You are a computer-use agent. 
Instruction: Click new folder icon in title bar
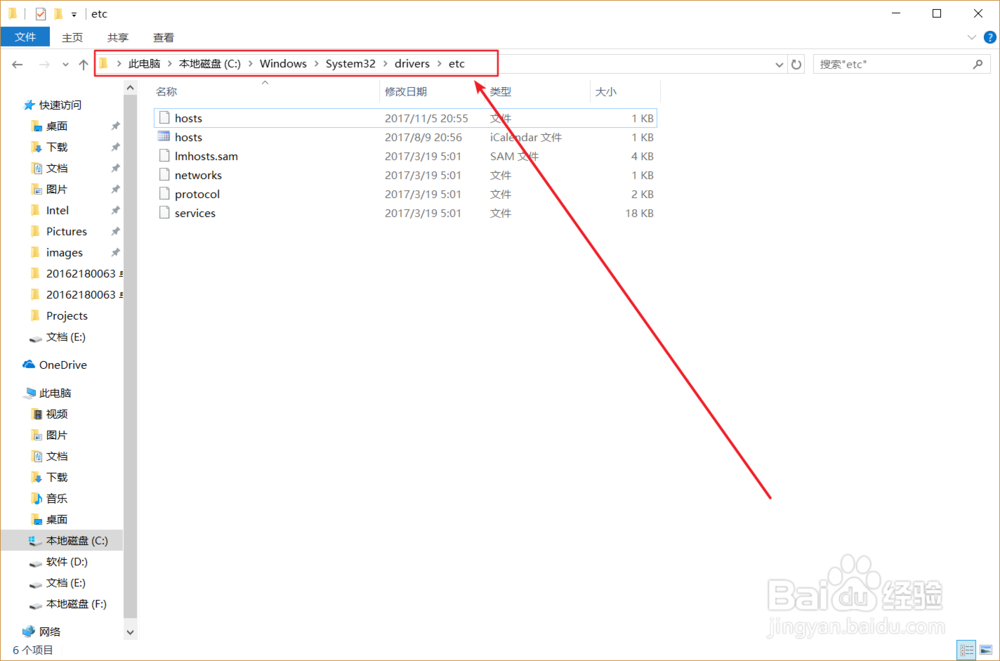coord(58,13)
